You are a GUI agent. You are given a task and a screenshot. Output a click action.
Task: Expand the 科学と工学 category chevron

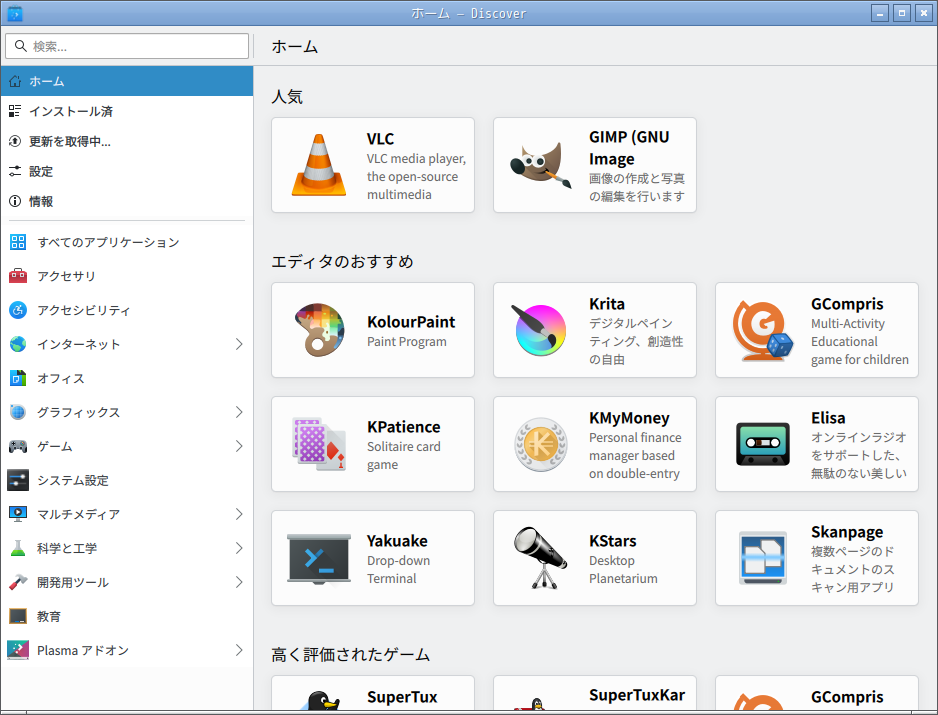239,548
